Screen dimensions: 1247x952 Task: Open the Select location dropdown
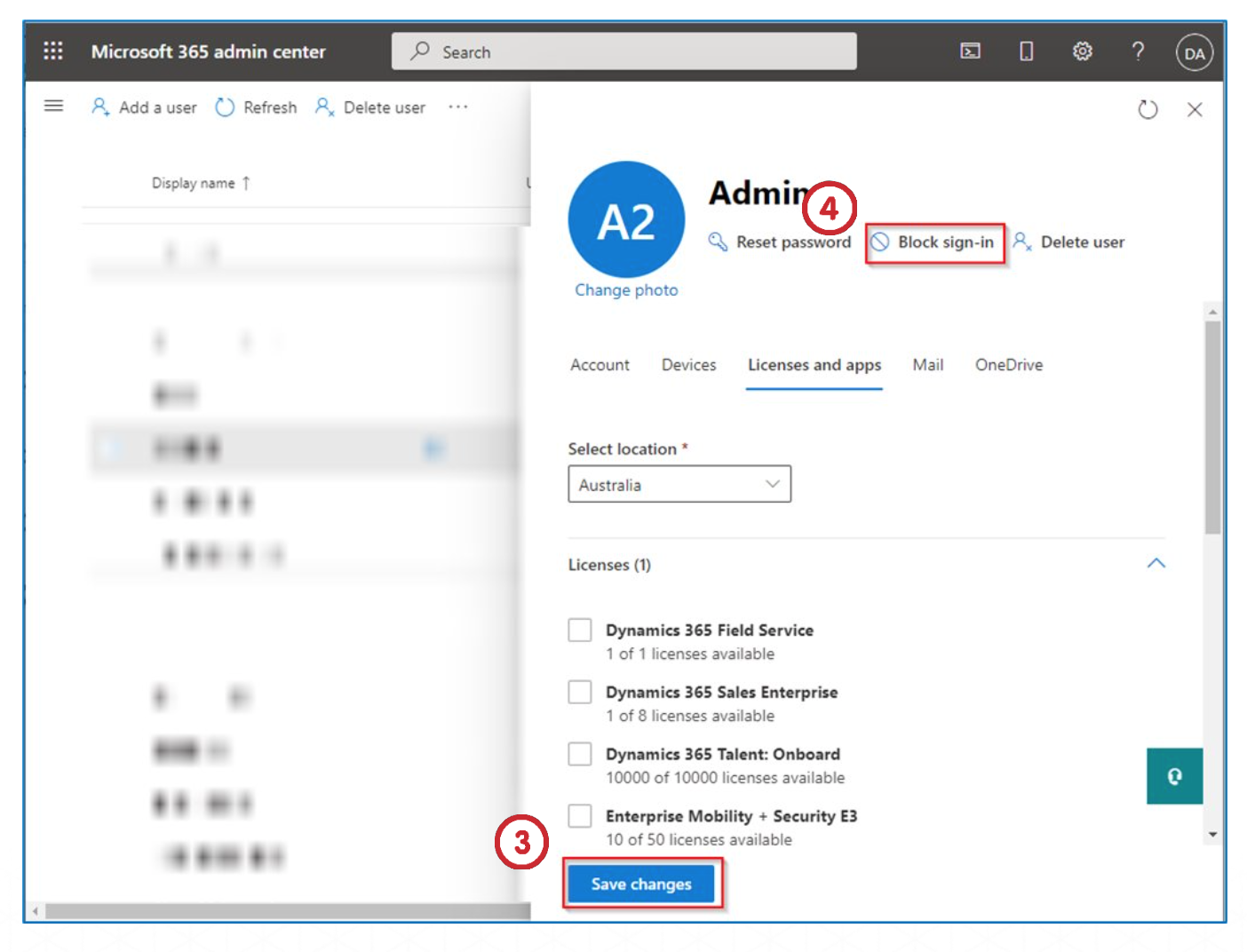[x=679, y=485]
